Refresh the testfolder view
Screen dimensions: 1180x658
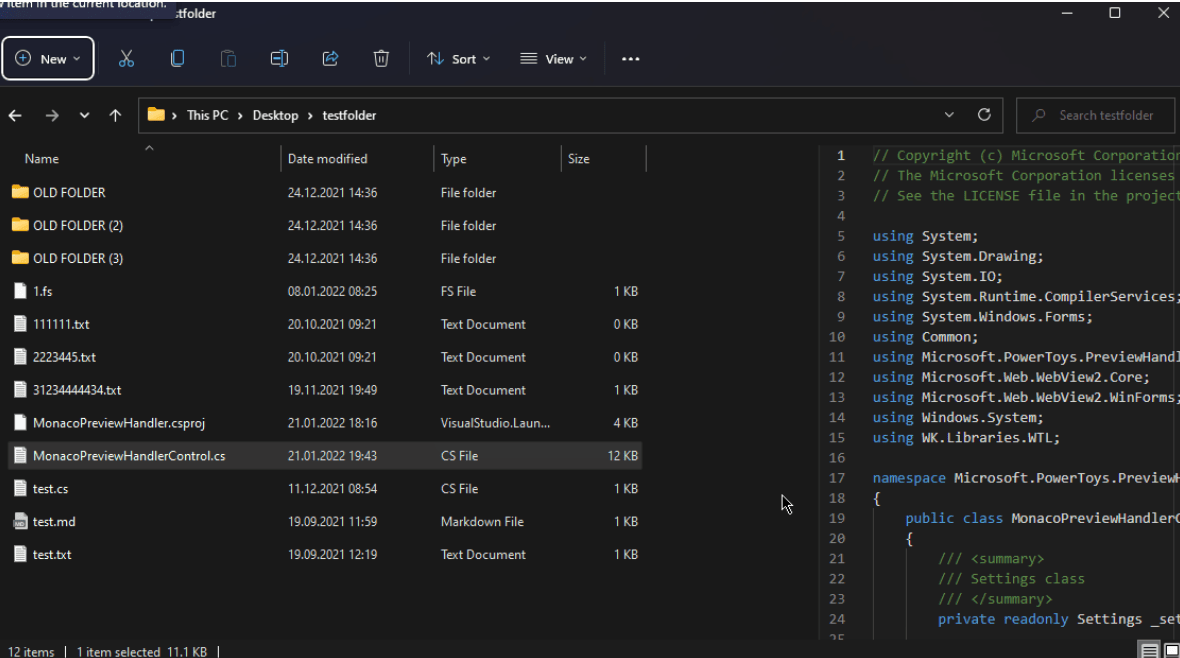(x=984, y=114)
